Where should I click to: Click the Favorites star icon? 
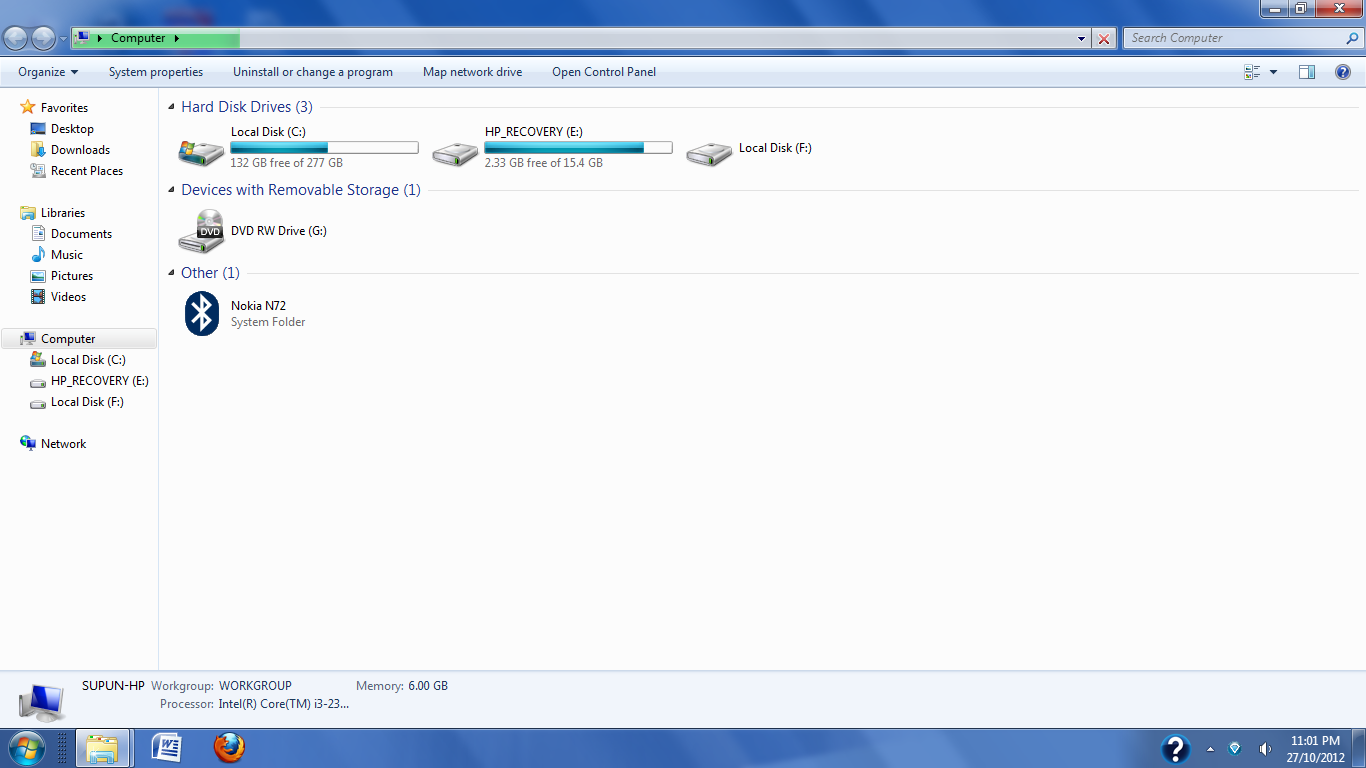(28, 107)
